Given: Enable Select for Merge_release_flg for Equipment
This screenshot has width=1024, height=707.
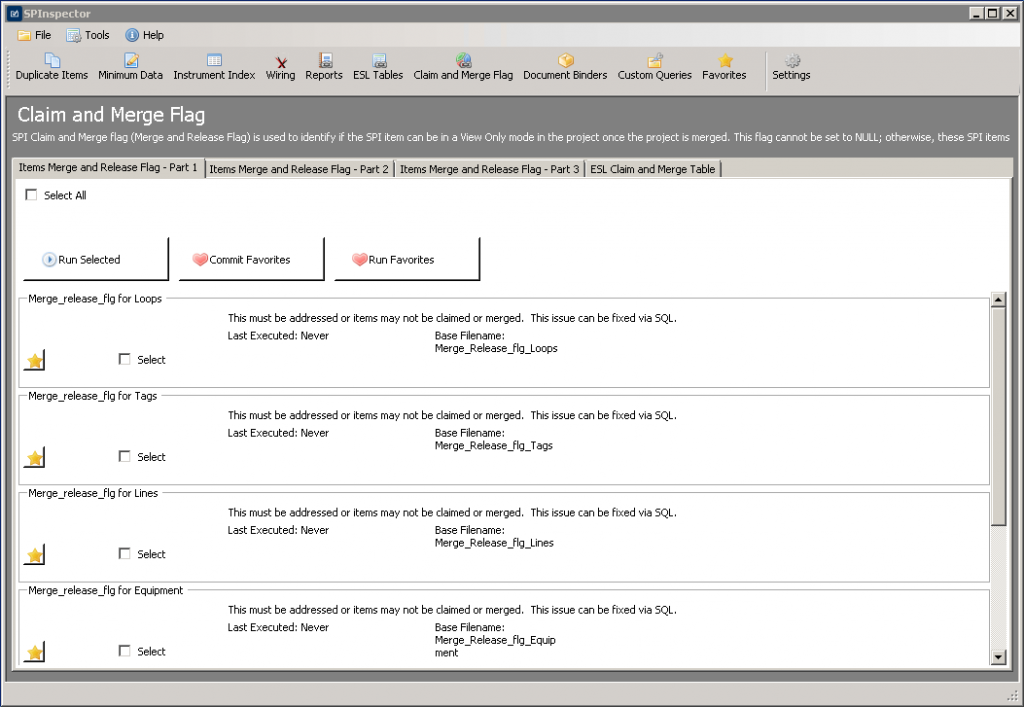Looking at the screenshot, I should [x=125, y=651].
